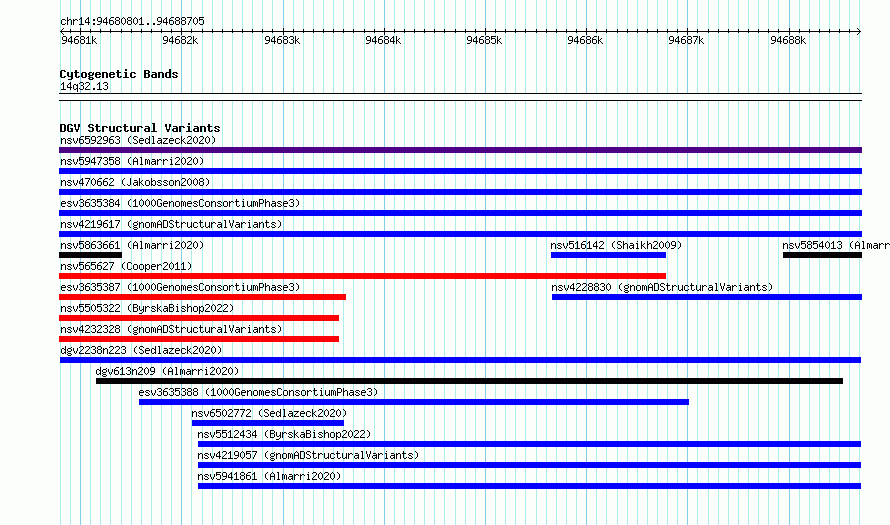Select the black nsv5854013 variant bar
Viewport: 890px width, 525px height.
coord(822,255)
